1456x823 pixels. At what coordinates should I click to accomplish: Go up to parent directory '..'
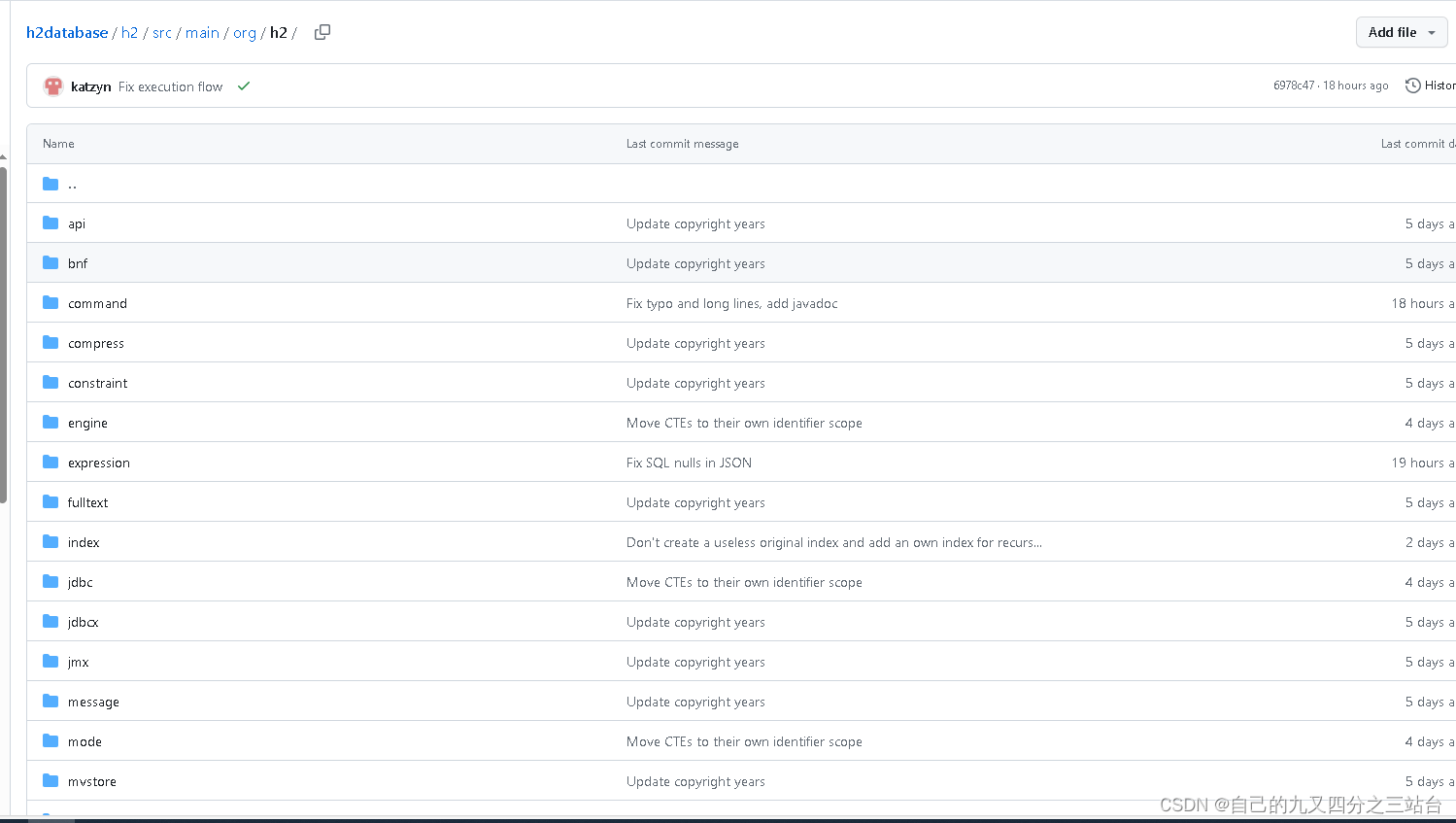pyautogui.click(x=73, y=184)
